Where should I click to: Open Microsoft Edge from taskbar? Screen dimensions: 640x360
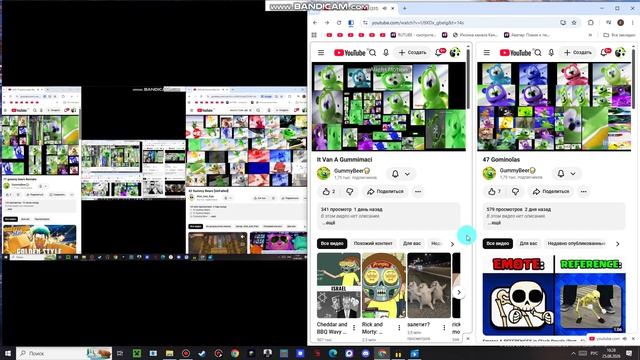point(333,353)
